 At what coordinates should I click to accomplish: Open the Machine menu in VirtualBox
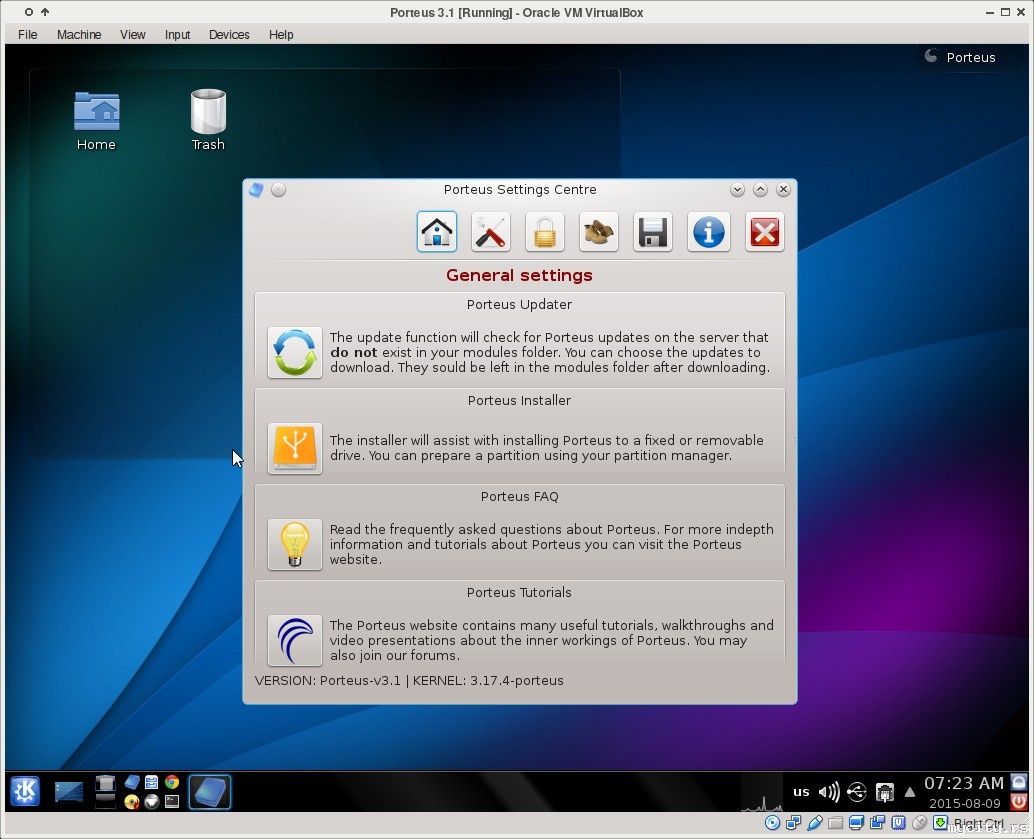79,34
